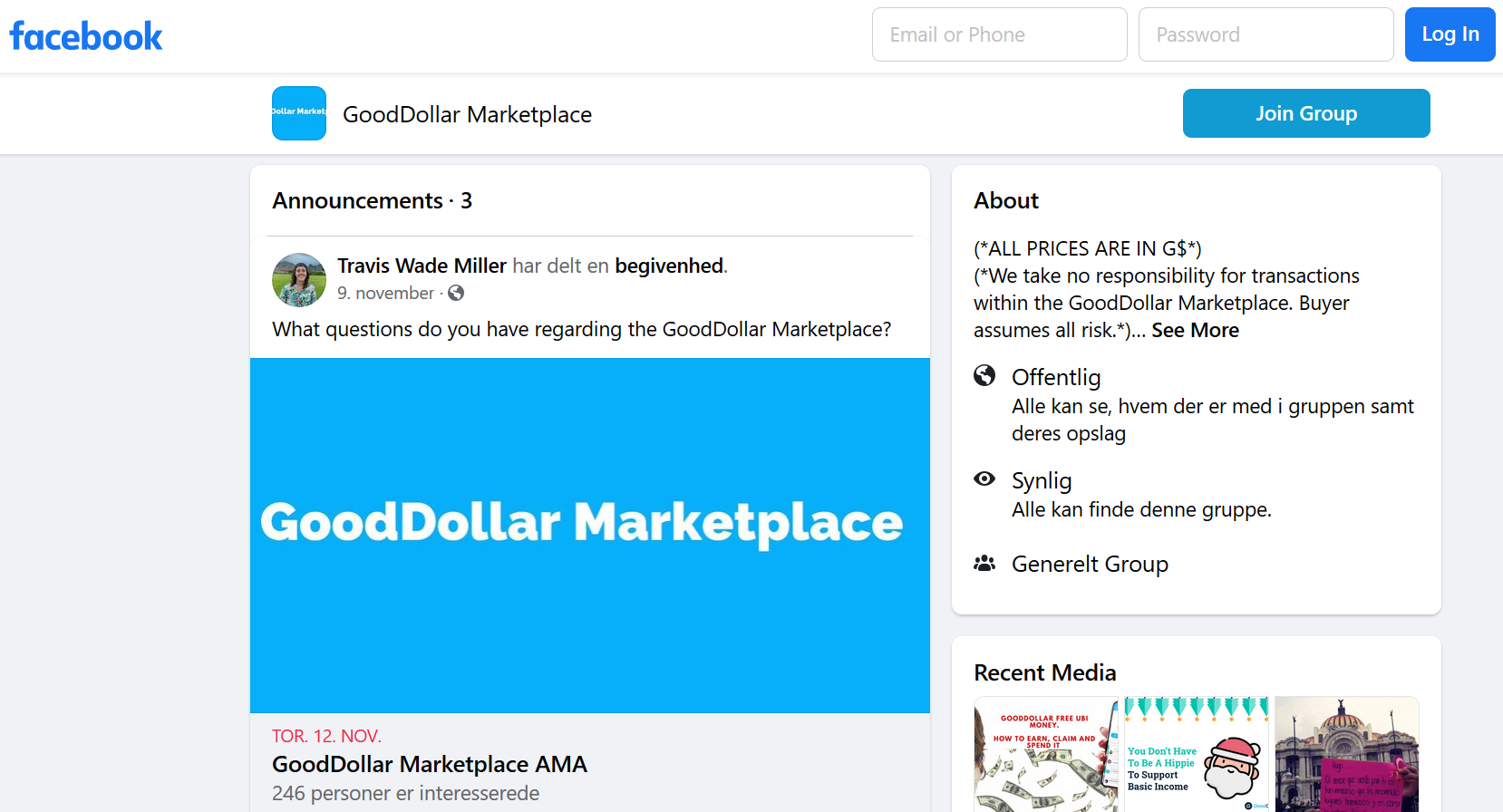Click the Log In button

(1450, 34)
